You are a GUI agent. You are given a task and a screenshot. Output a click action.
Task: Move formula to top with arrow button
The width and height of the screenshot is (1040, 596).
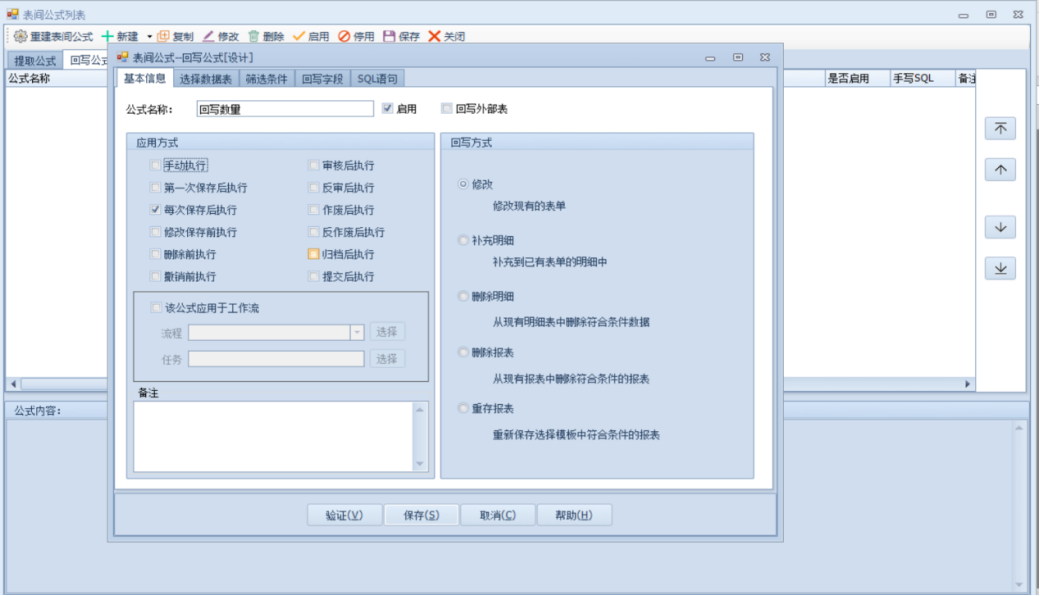pos(1000,128)
